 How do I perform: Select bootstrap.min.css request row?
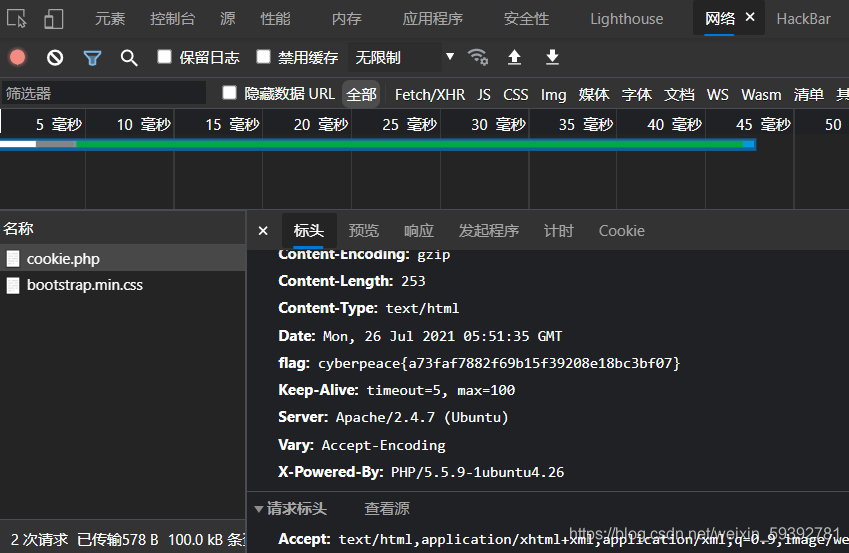click(x=123, y=285)
